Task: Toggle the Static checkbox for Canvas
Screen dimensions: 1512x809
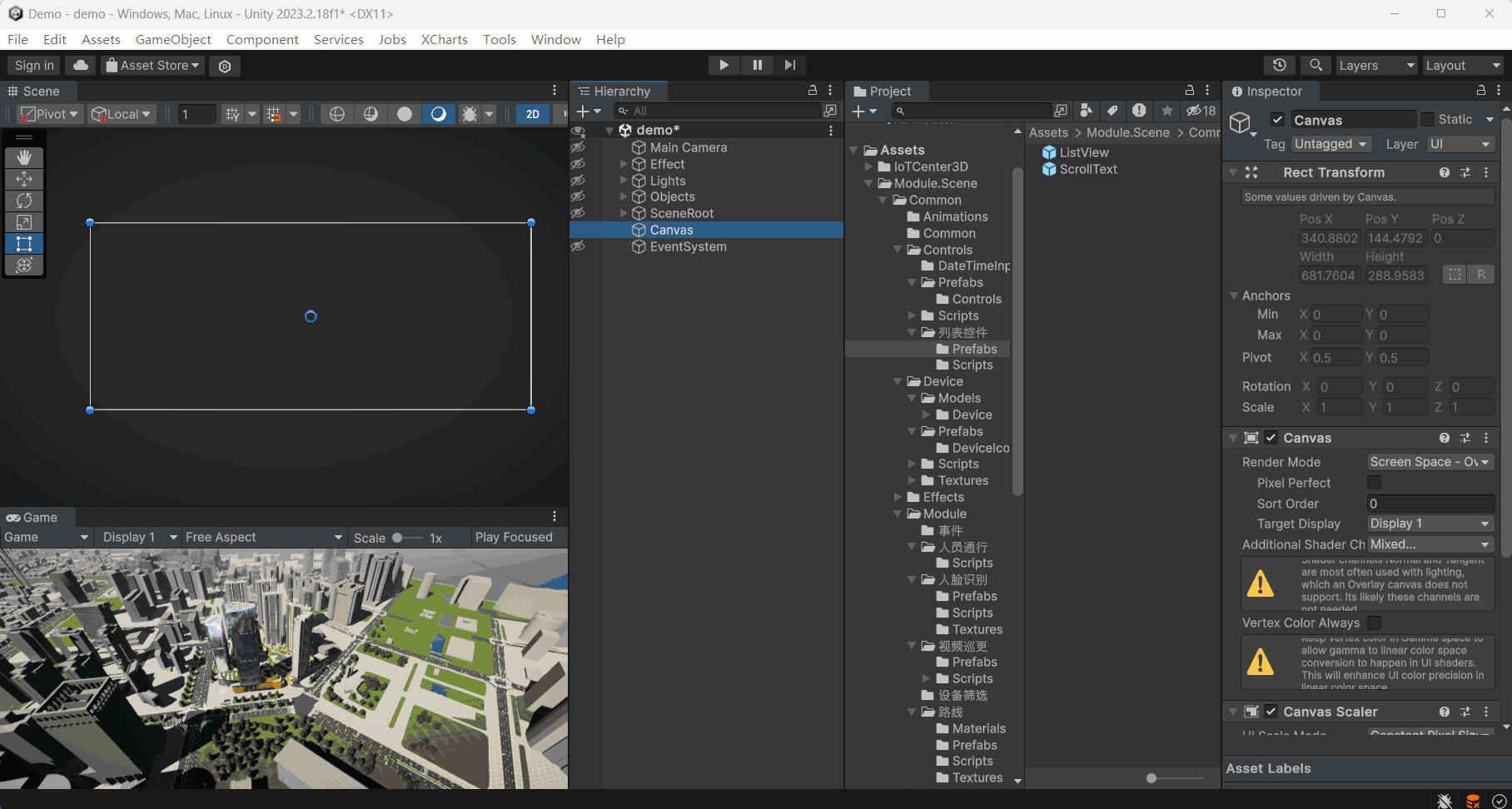Action: [1427, 119]
